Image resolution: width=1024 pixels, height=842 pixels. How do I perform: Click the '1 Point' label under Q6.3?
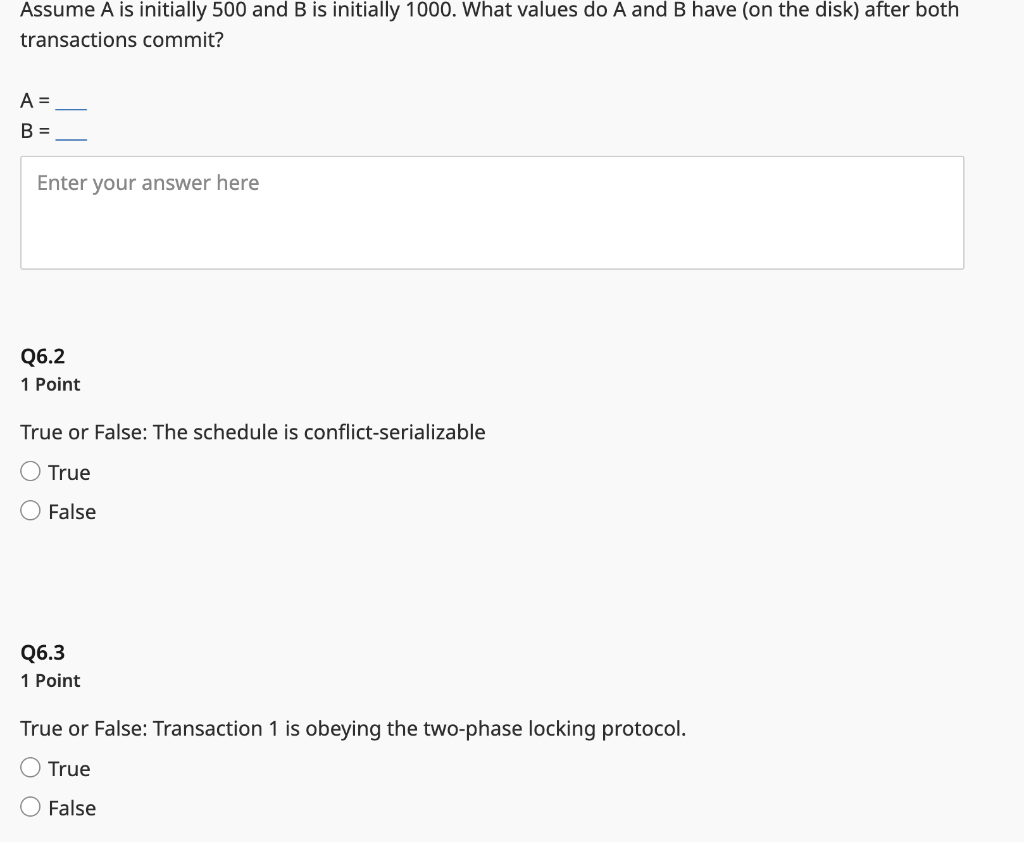[49, 680]
